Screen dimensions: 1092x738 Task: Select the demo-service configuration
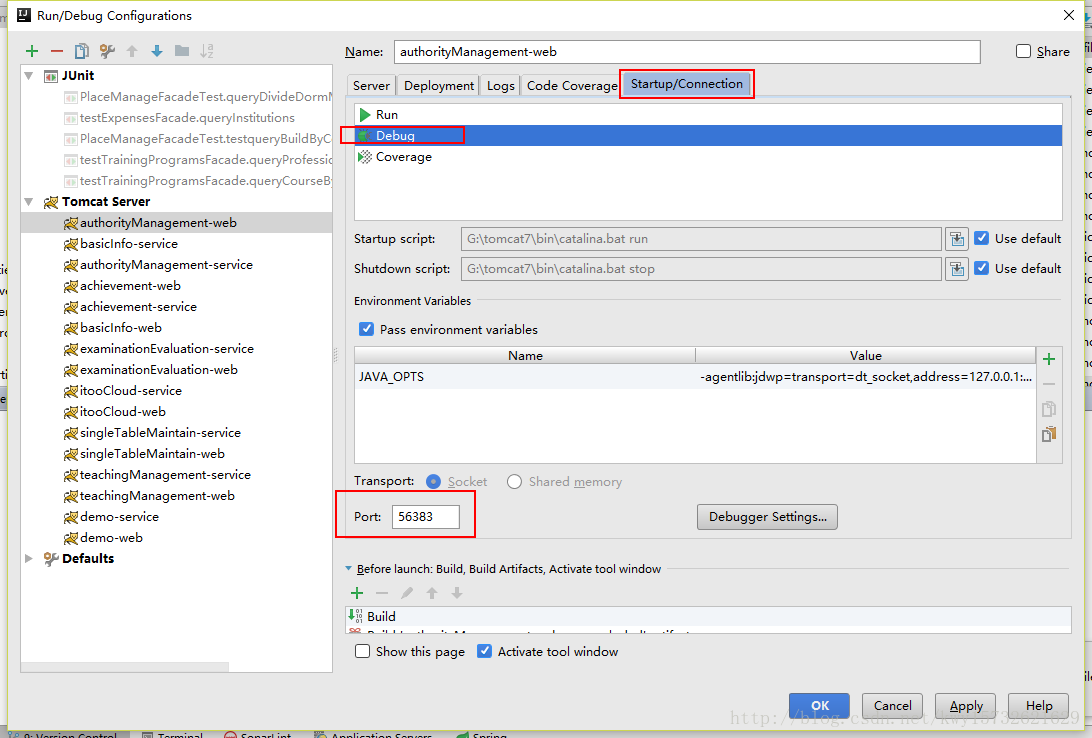(119, 517)
